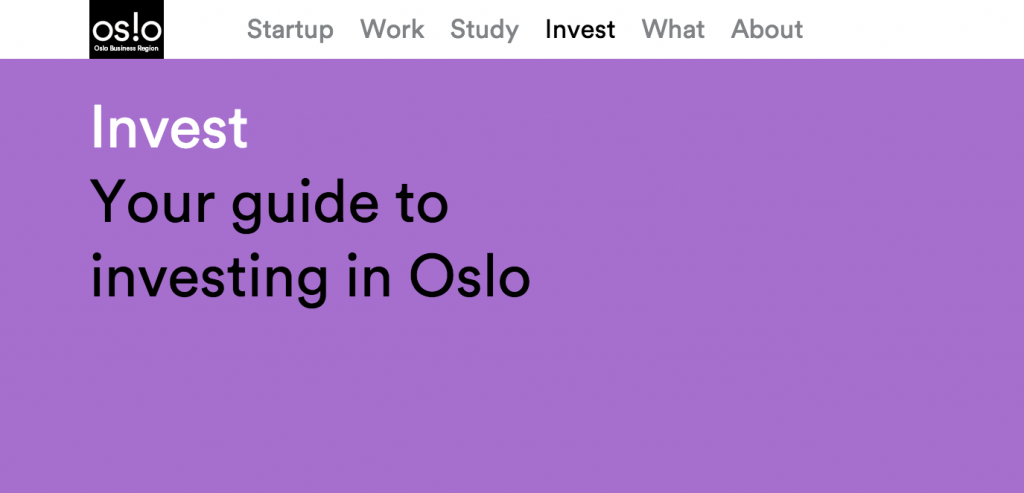The image size is (1024, 493).
Task: Go to the Work section
Action: point(392,29)
